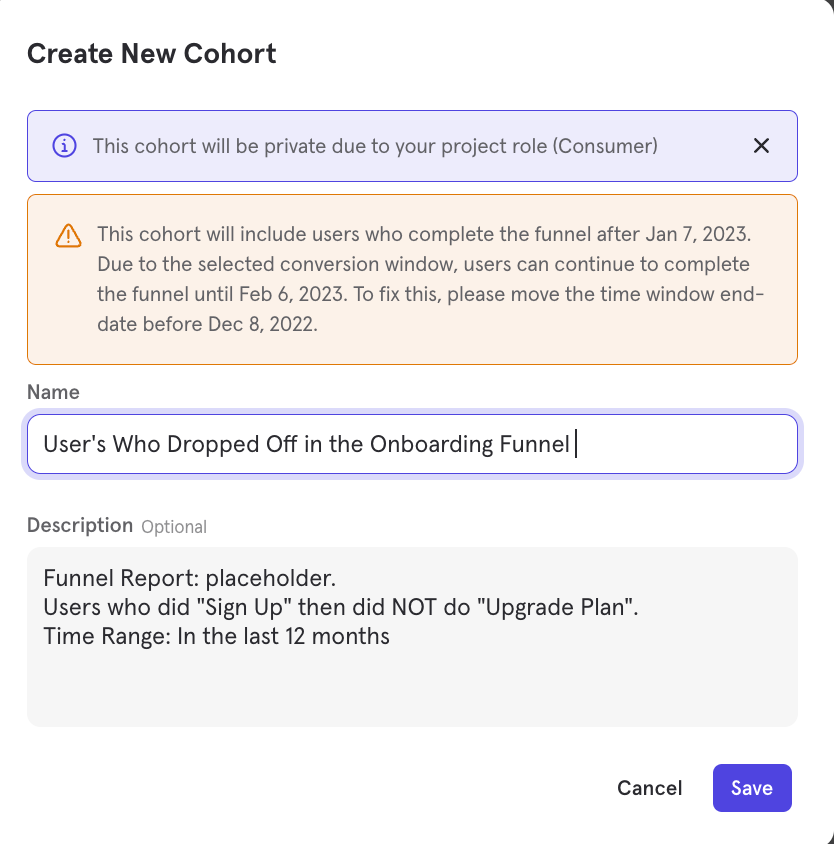The height and width of the screenshot is (844, 834).
Task: Click the 'Create New Cohort' dialog title
Action: click(151, 54)
